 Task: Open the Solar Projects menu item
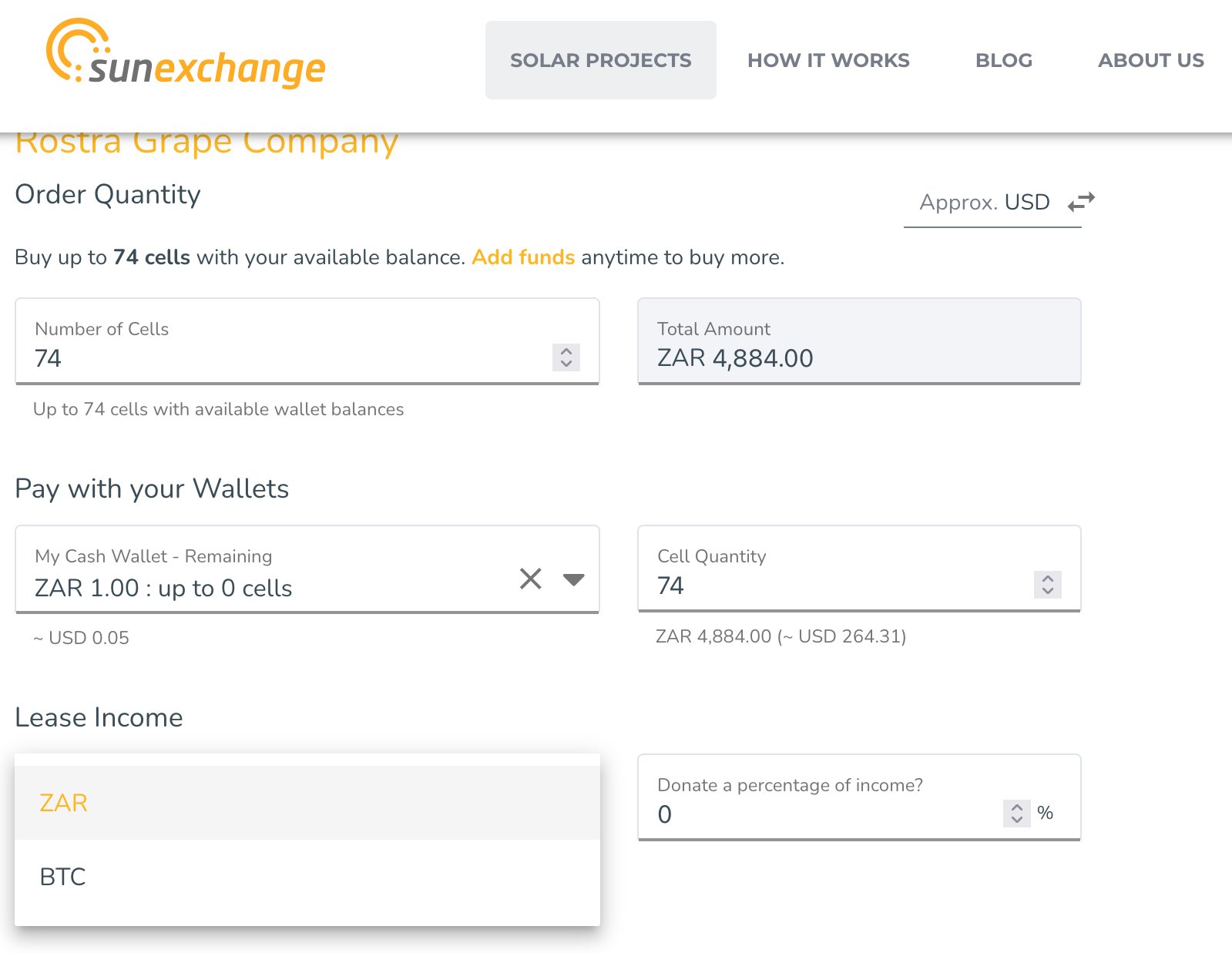[600, 60]
